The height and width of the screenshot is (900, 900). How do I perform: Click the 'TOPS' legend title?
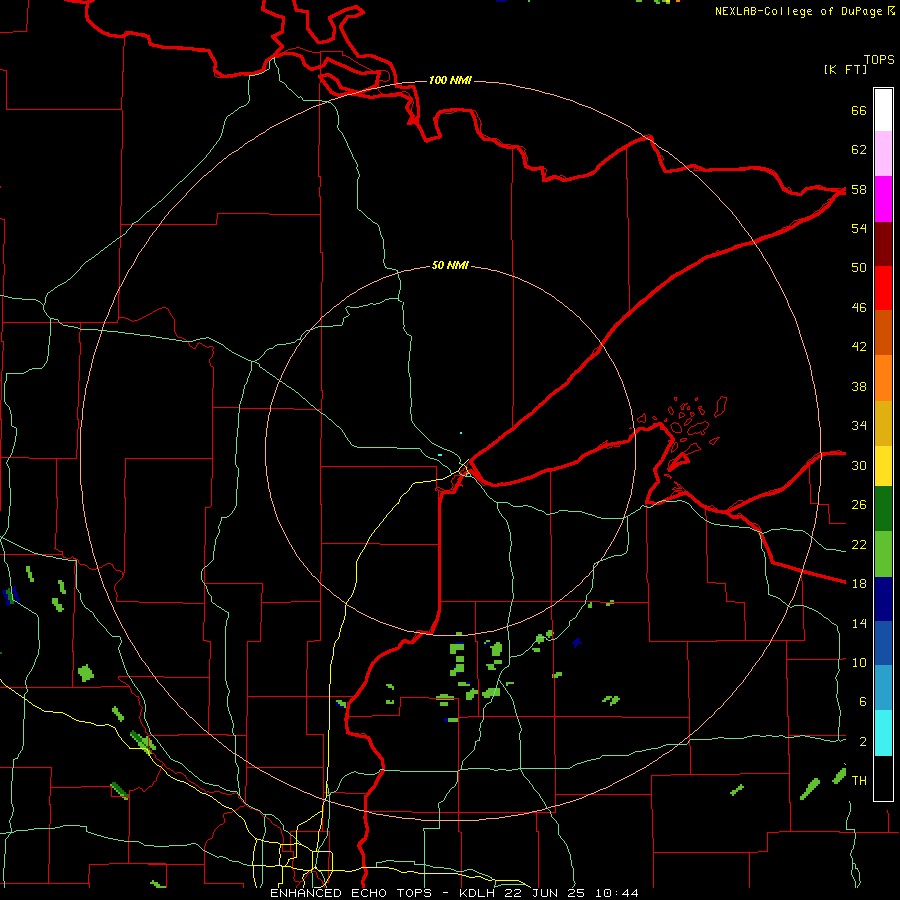[x=879, y=59]
